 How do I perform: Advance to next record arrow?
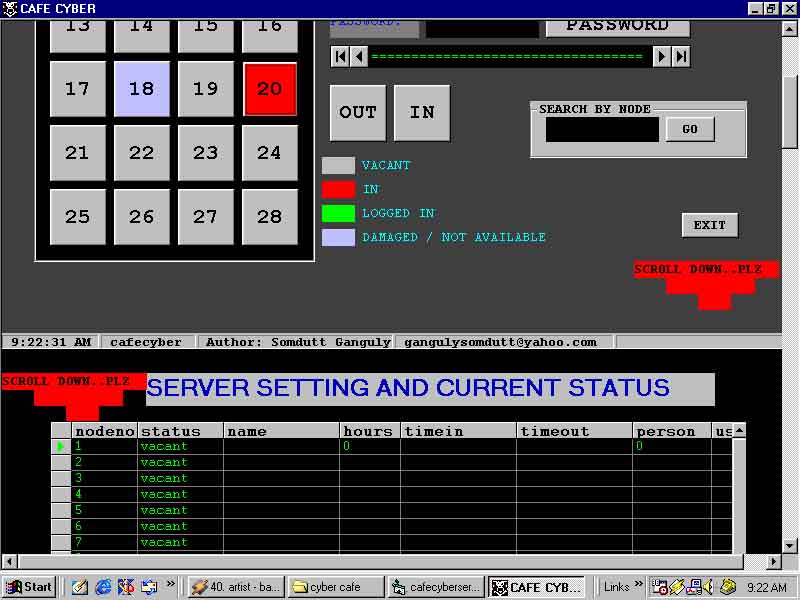click(661, 57)
